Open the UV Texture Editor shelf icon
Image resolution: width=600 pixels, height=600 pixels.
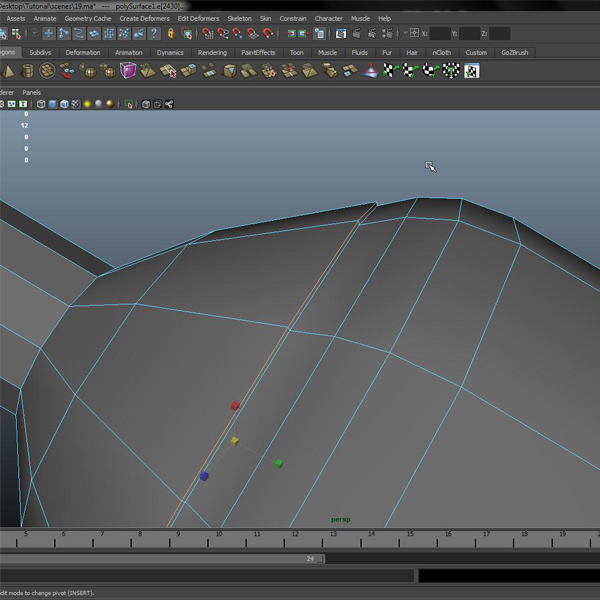point(471,71)
